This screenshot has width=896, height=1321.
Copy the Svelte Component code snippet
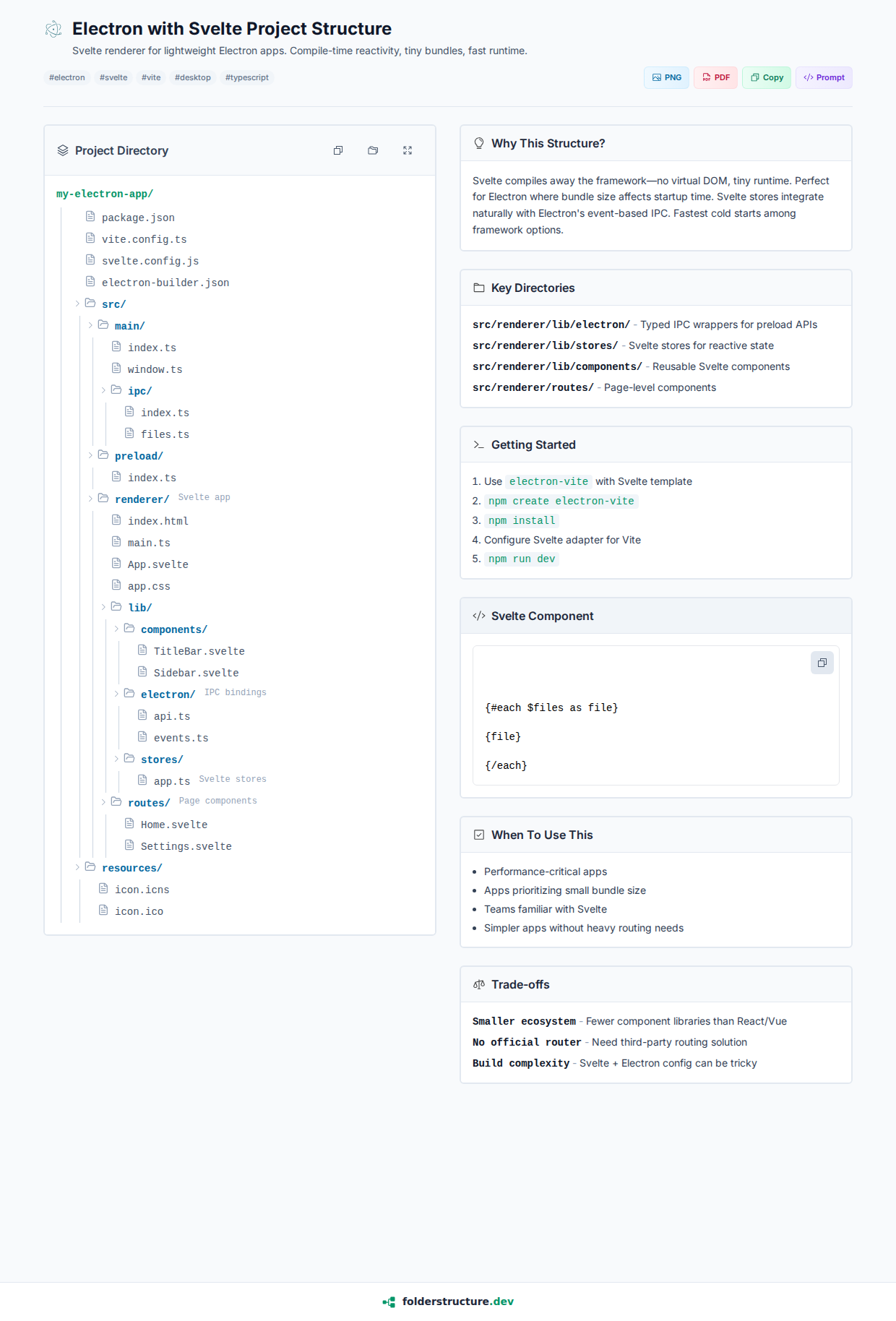pos(822,663)
